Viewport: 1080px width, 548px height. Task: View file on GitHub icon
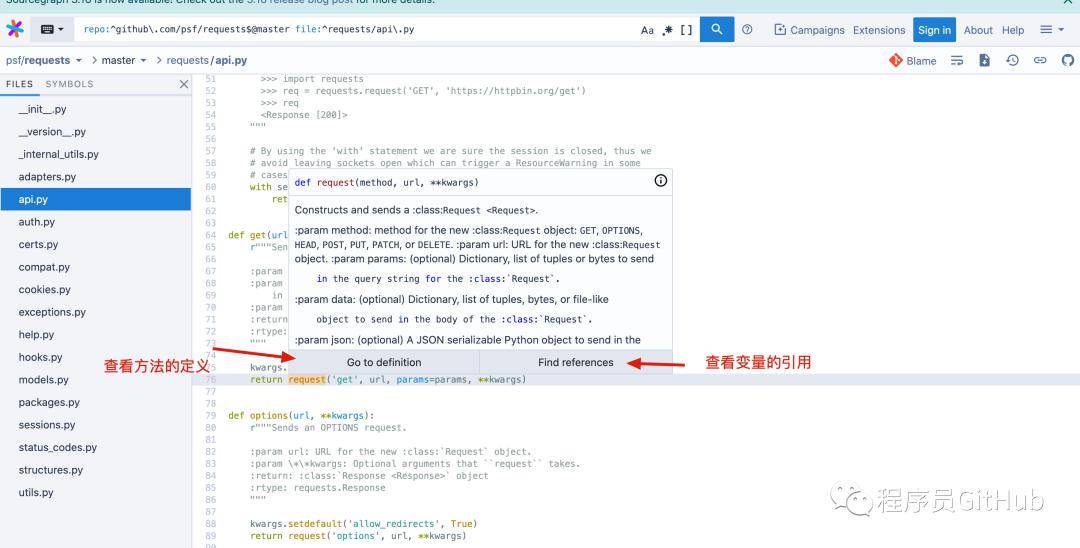tap(1068, 61)
